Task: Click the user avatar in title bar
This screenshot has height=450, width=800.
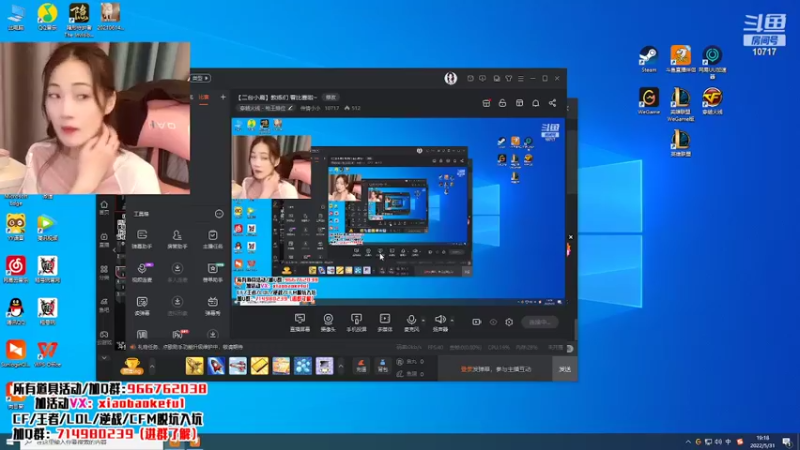Action: click(x=451, y=78)
